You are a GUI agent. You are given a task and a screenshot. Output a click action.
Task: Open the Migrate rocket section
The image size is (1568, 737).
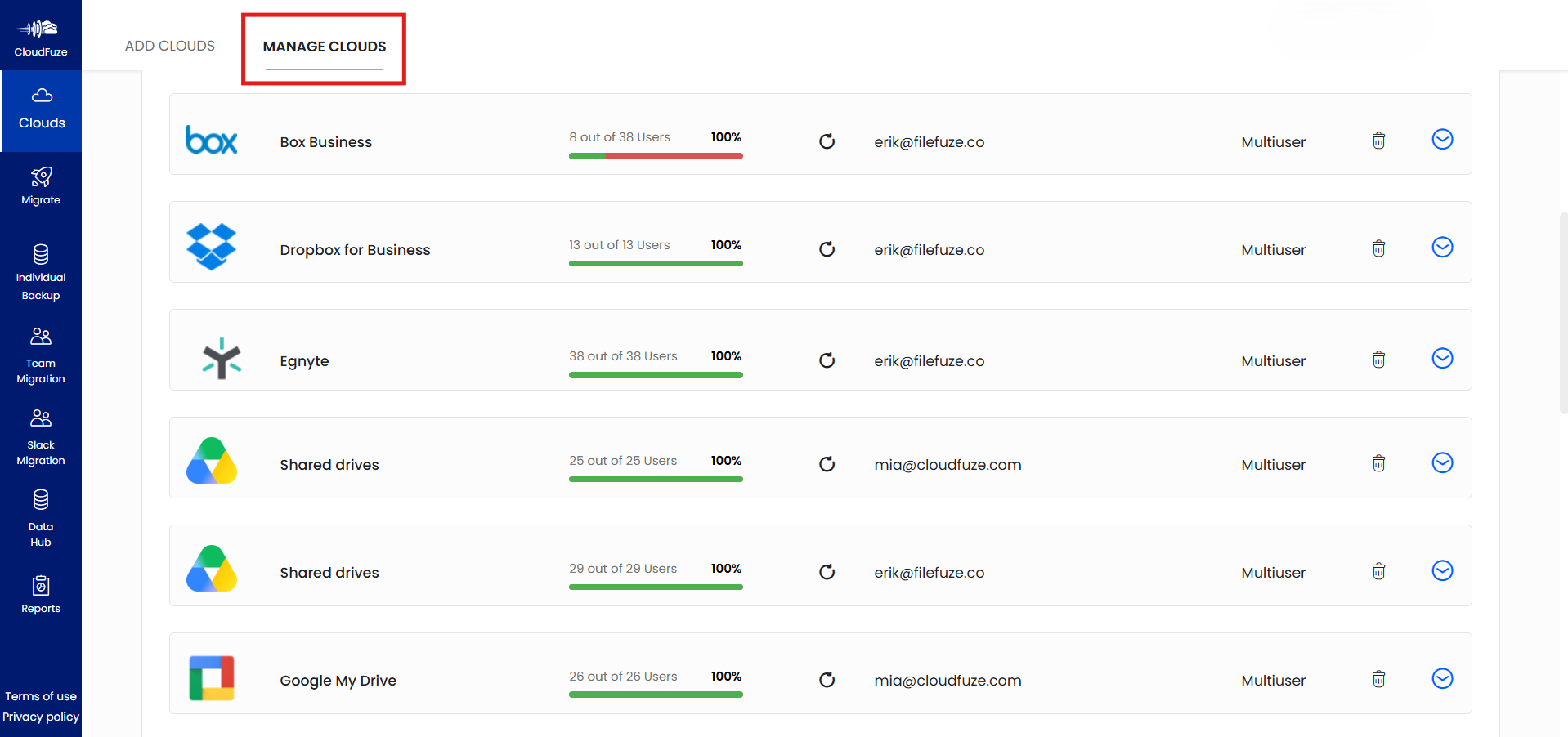point(41,186)
